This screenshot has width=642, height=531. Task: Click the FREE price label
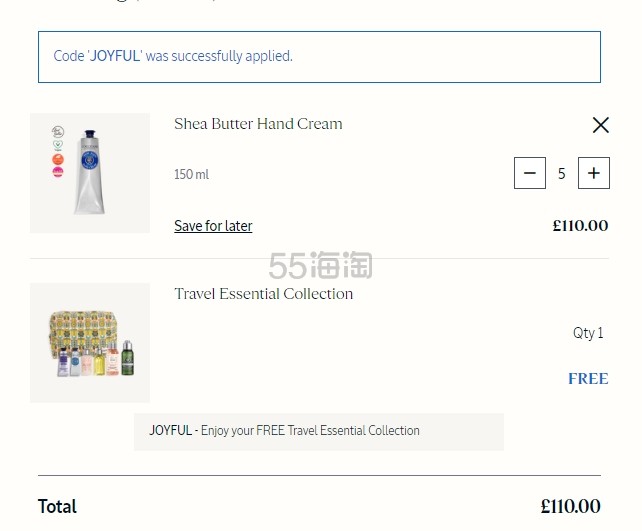click(x=588, y=379)
